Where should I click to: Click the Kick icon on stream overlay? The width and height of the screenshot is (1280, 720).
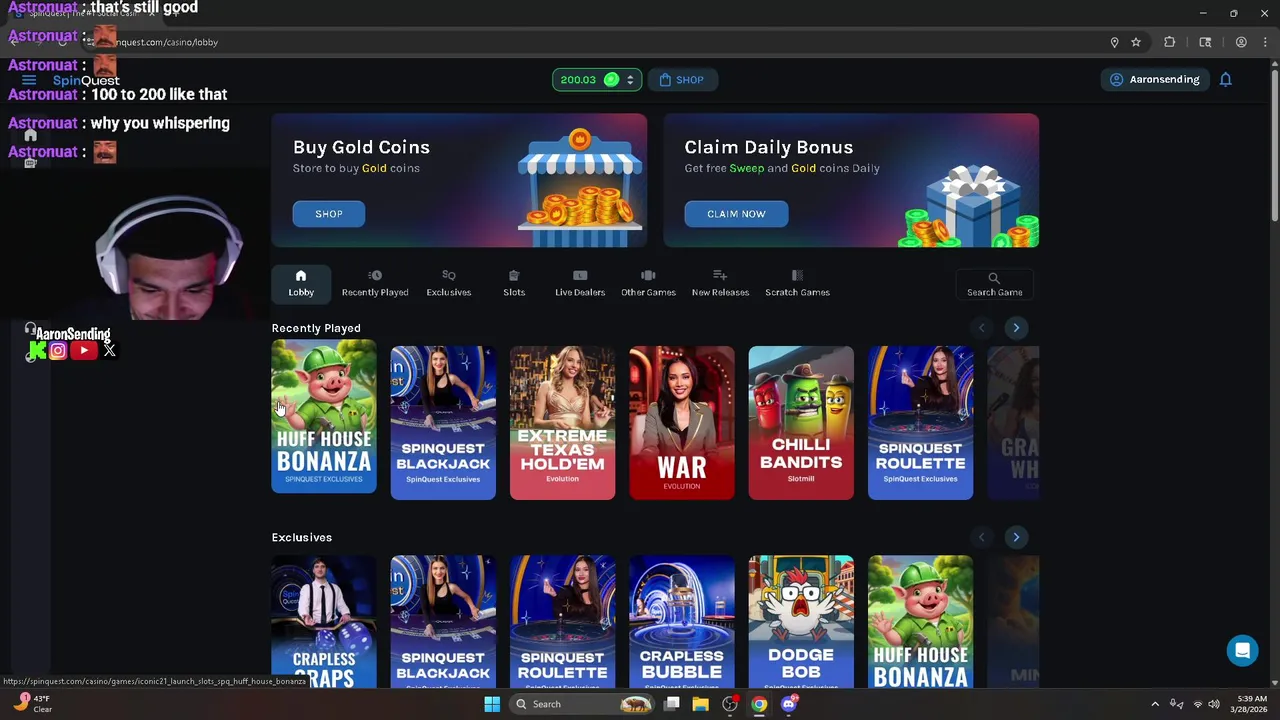[x=37, y=350]
